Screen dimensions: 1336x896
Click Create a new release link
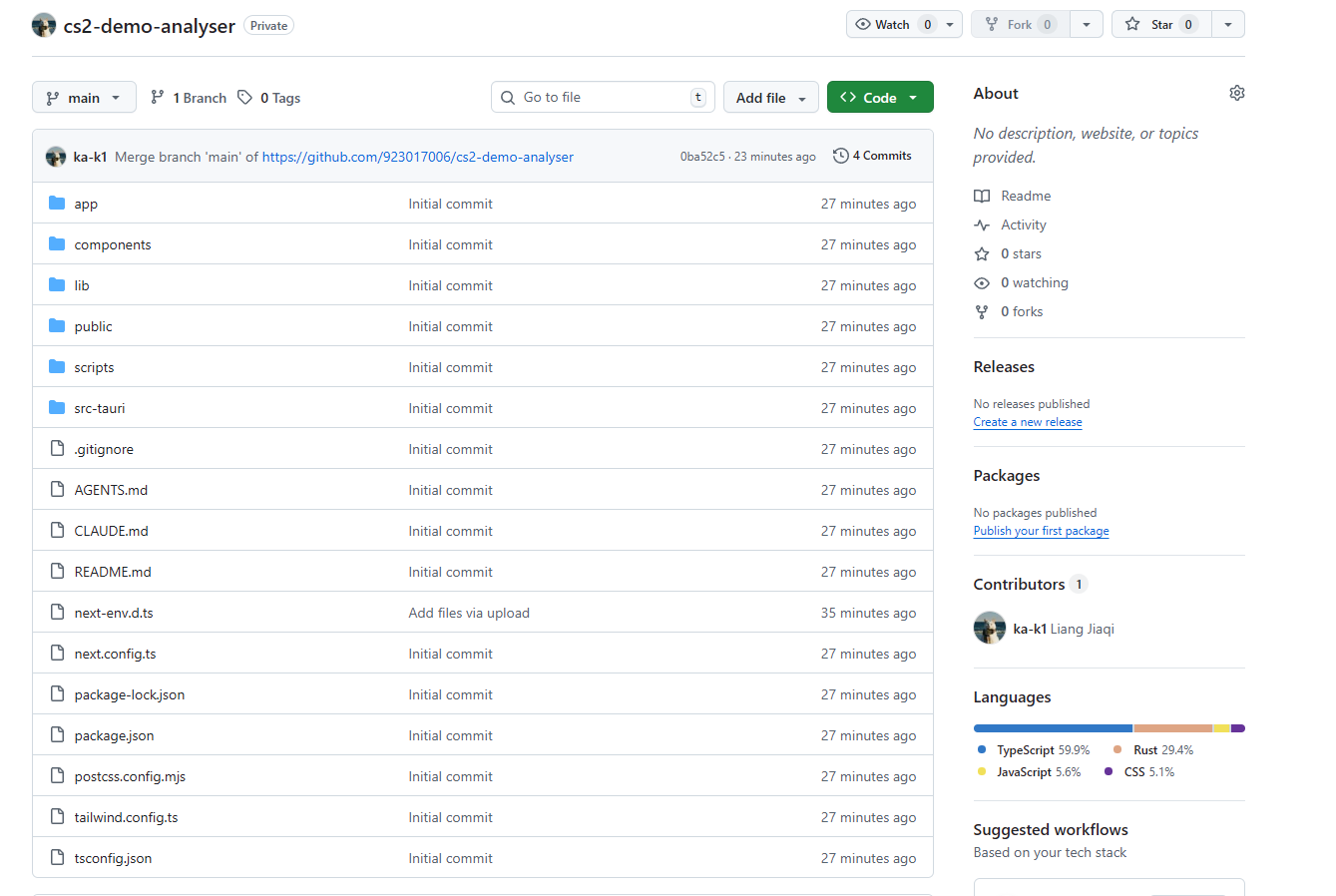[1027, 422]
